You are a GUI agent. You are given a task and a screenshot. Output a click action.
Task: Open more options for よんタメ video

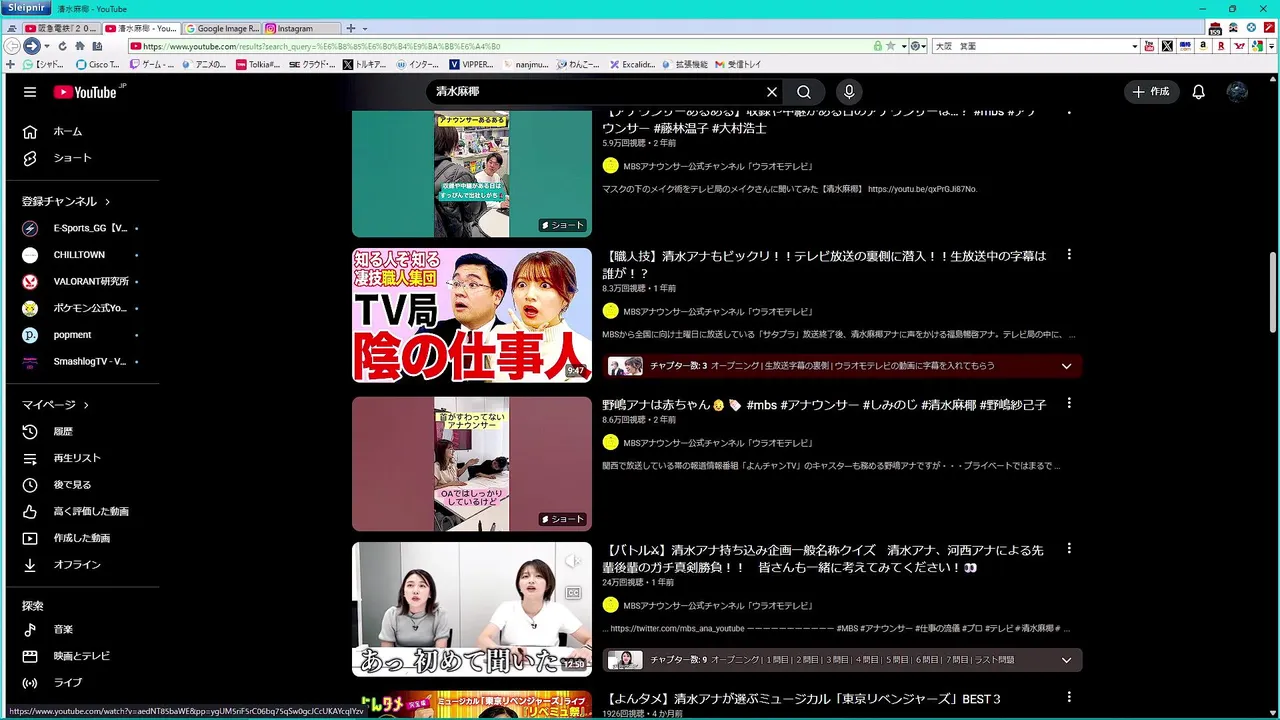tap(1069, 697)
